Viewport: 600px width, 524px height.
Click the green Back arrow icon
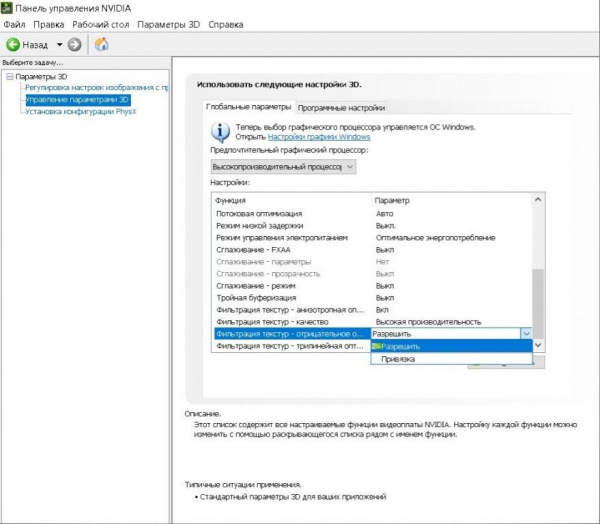(x=13, y=45)
